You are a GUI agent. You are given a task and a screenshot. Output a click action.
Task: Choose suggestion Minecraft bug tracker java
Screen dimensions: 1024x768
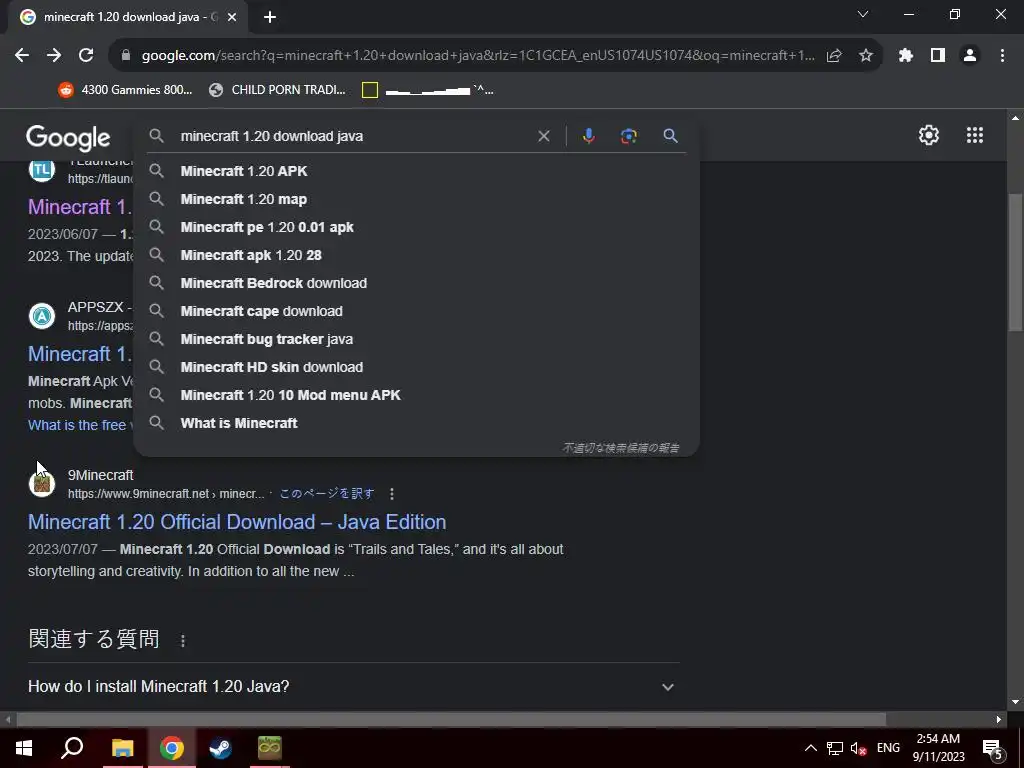417,340
